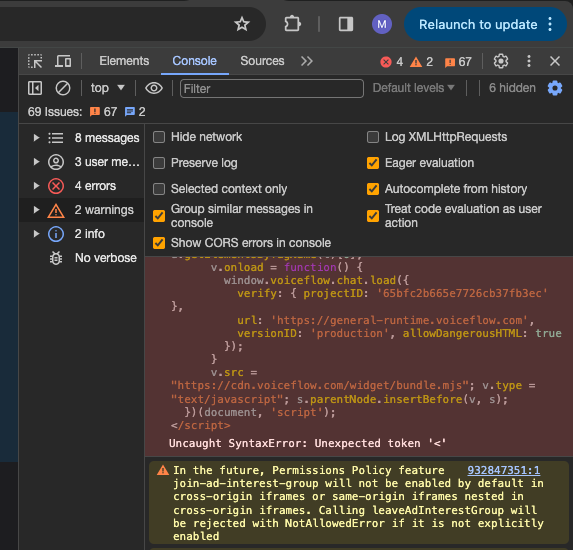Clear the console with the circle-slash icon
This screenshot has height=550, width=573.
pyautogui.click(x=62, y=88)
